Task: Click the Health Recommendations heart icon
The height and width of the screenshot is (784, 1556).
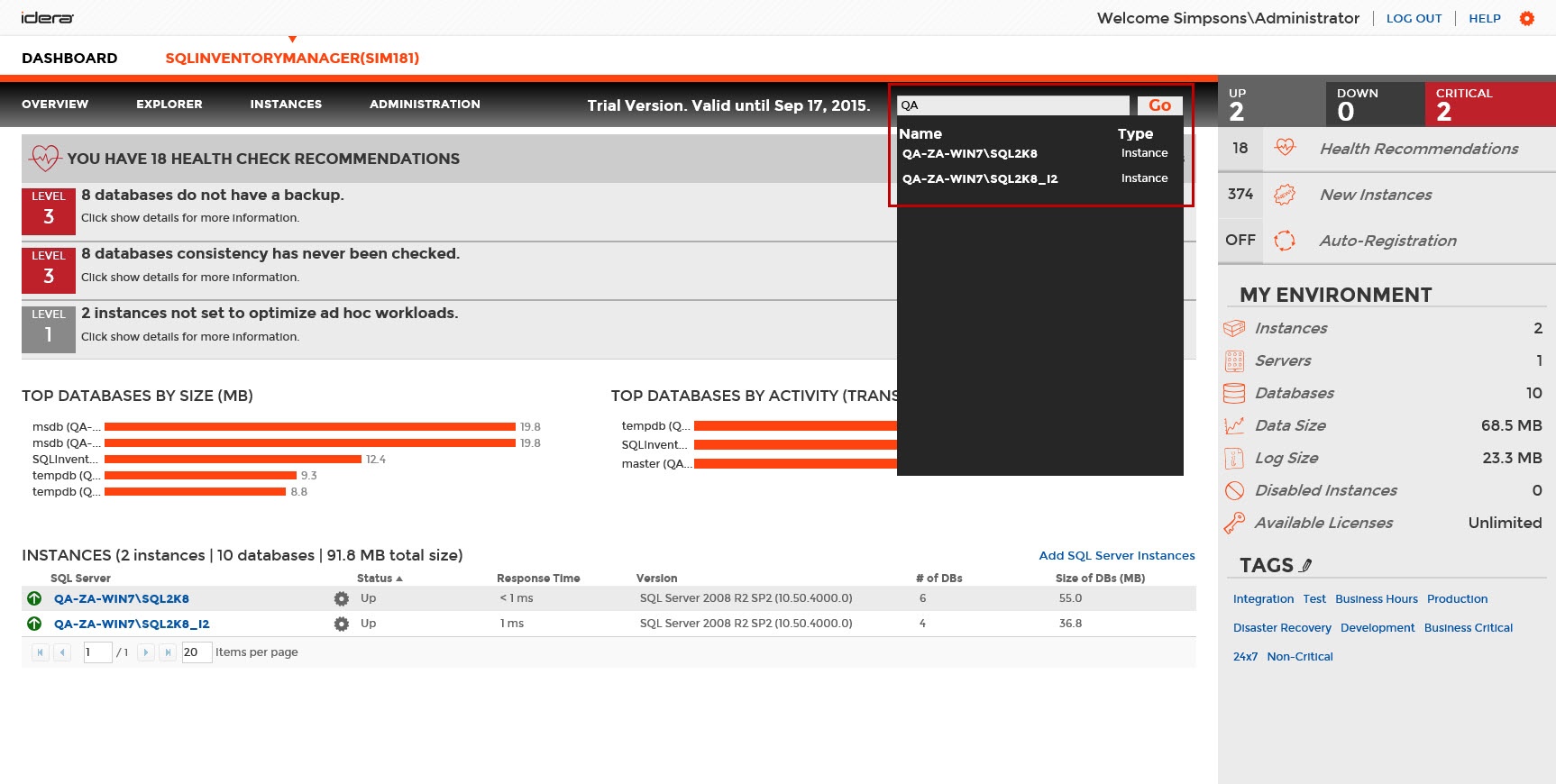Action: tap(1285, 148)
